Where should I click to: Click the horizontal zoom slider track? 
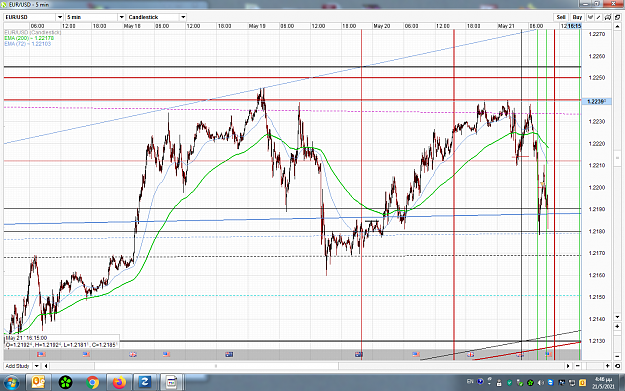click(x=592, y=366)
